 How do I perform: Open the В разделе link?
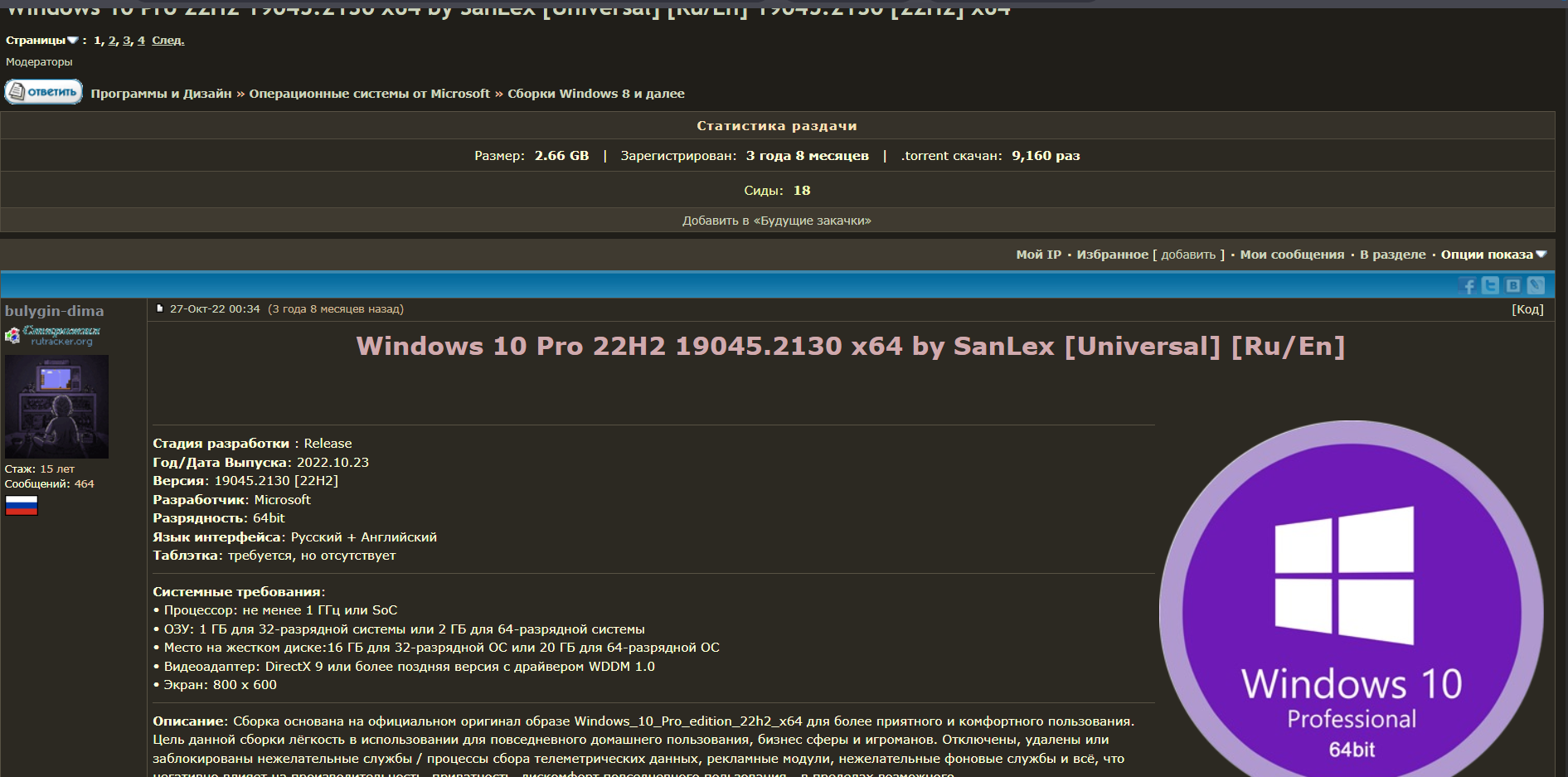point(1393,255)
